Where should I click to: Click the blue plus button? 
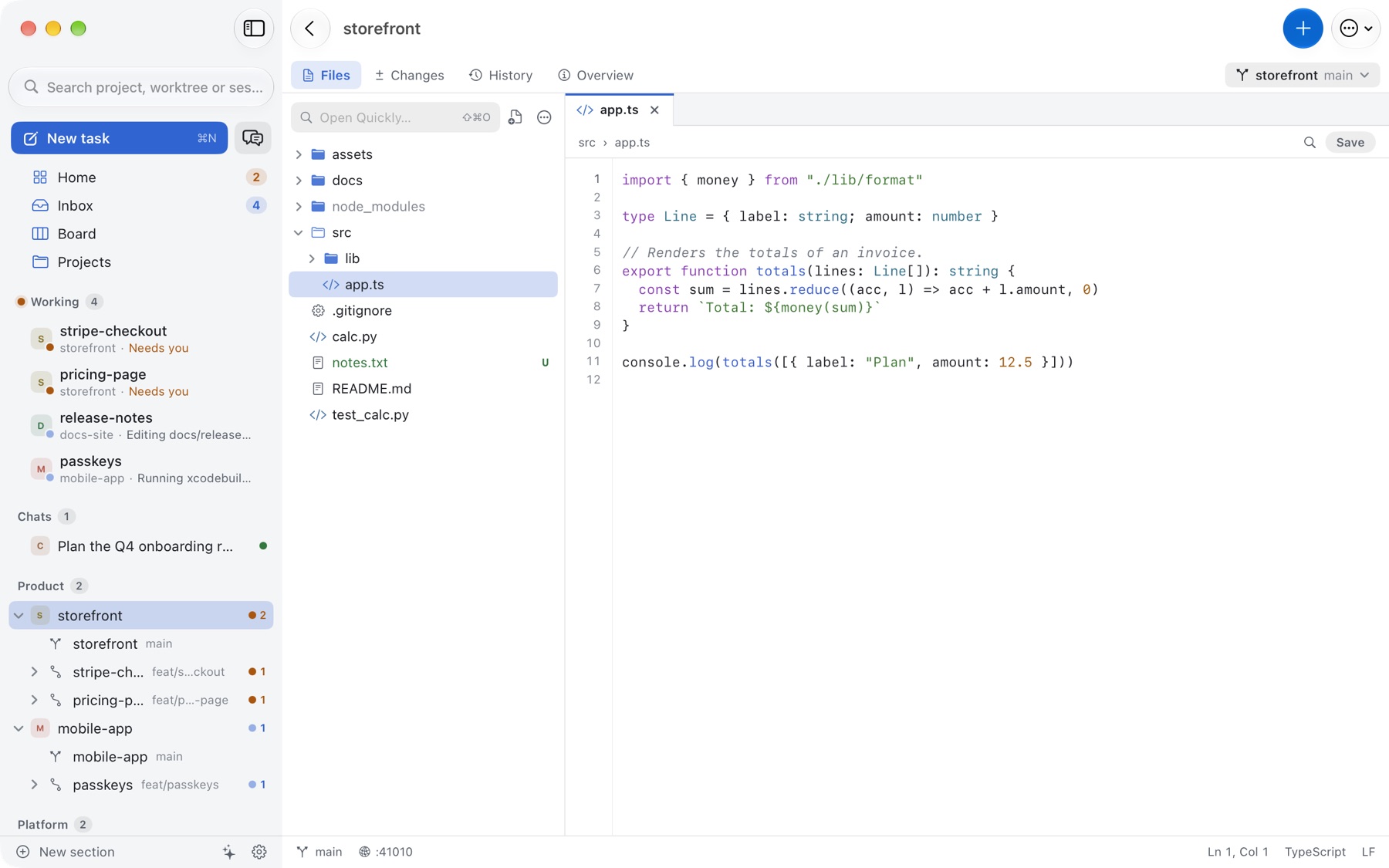tap(1303, 29)
